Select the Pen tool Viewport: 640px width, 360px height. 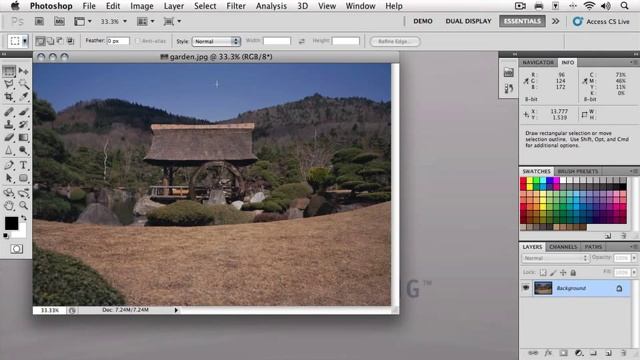click(9, 165)
